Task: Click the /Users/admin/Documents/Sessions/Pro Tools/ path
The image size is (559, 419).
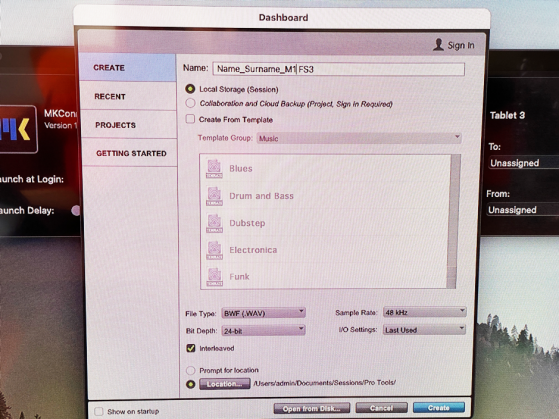Action: (324, 383)
